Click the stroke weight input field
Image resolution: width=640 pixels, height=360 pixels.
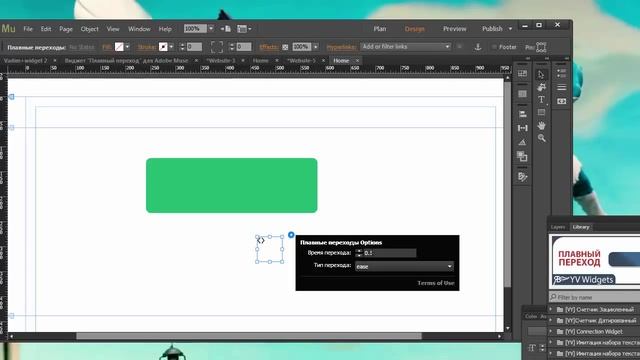[194, 47]
